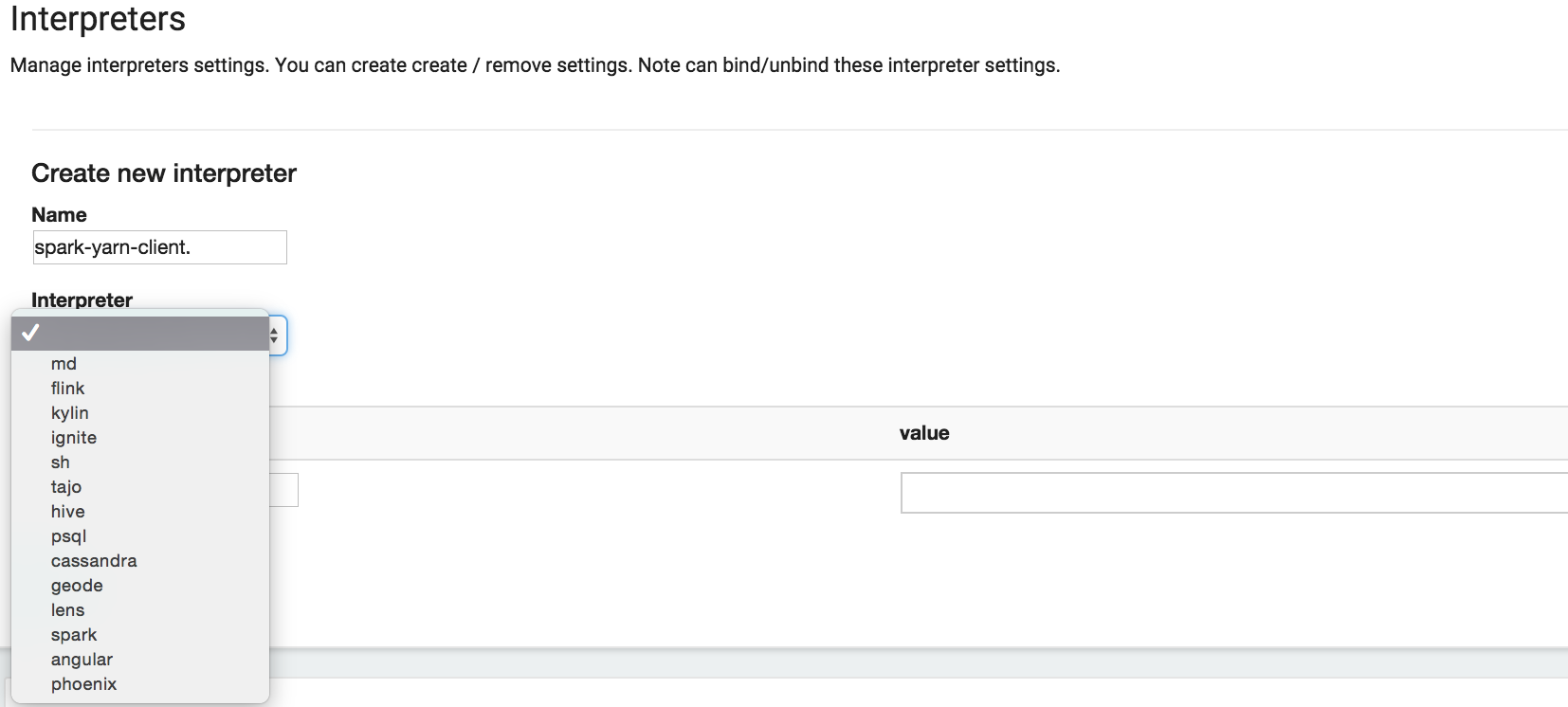The image size is (1568, 707).
Task: Click the empty value input field
Action: click(x=1232, y=492)
